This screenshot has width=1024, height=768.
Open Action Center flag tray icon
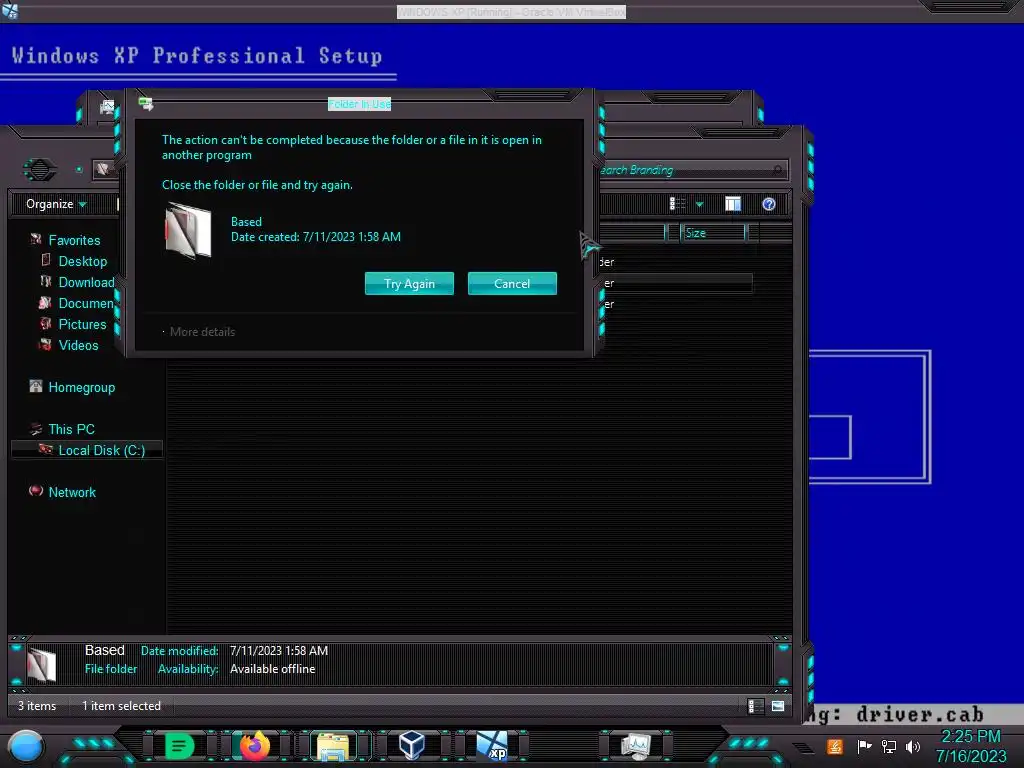tap(864, 746)
